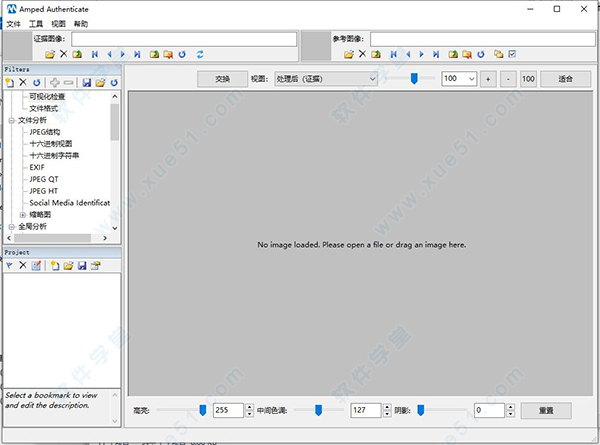This screenshot has width=600, height=445.
Task: Click the 证据图像 path input field
Action: (184, 39)
